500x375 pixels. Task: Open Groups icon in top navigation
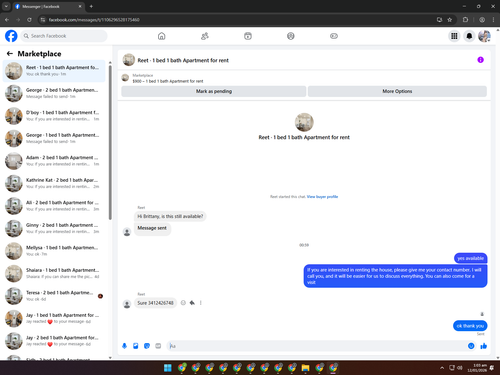pos(291,36)
